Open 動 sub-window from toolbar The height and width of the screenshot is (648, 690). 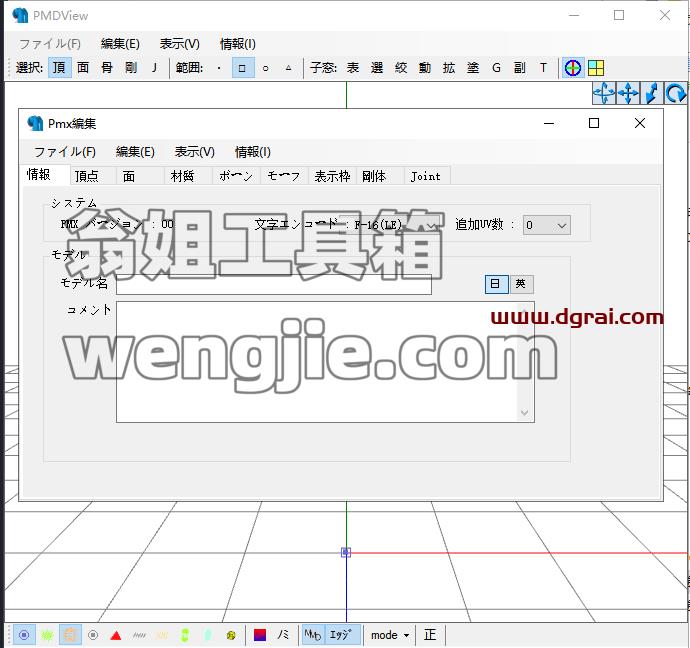(x=425, y=68)
